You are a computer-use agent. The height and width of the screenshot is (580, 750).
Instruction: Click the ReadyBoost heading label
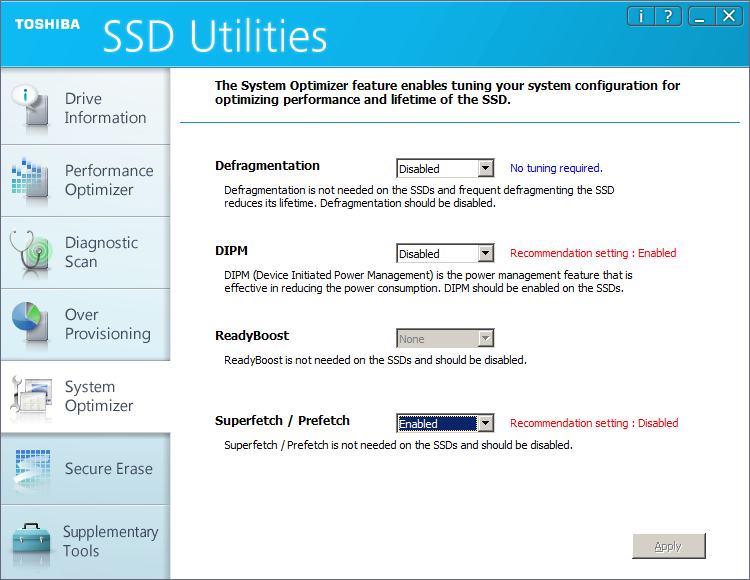point(252,336)
